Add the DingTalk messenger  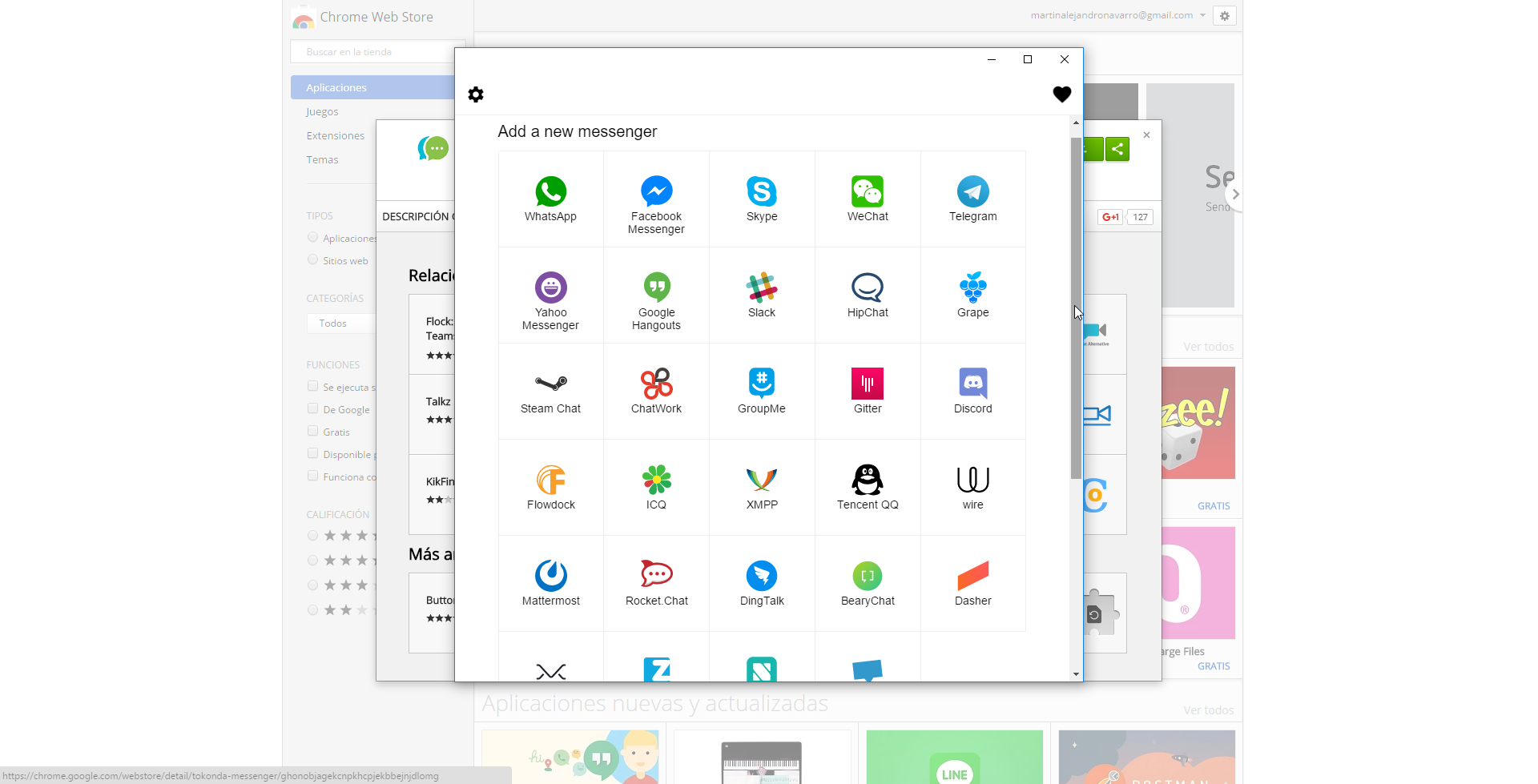(x=762, y=584)
